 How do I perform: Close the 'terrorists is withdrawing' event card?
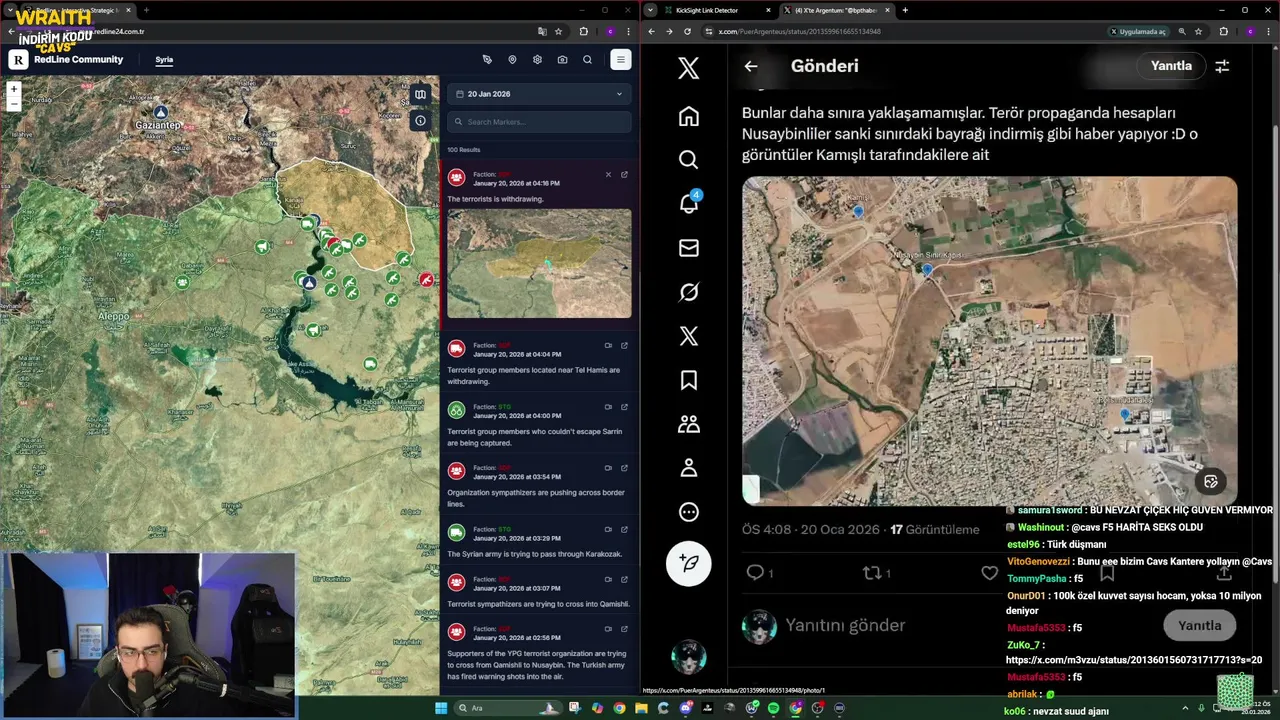tap(608, 174)
